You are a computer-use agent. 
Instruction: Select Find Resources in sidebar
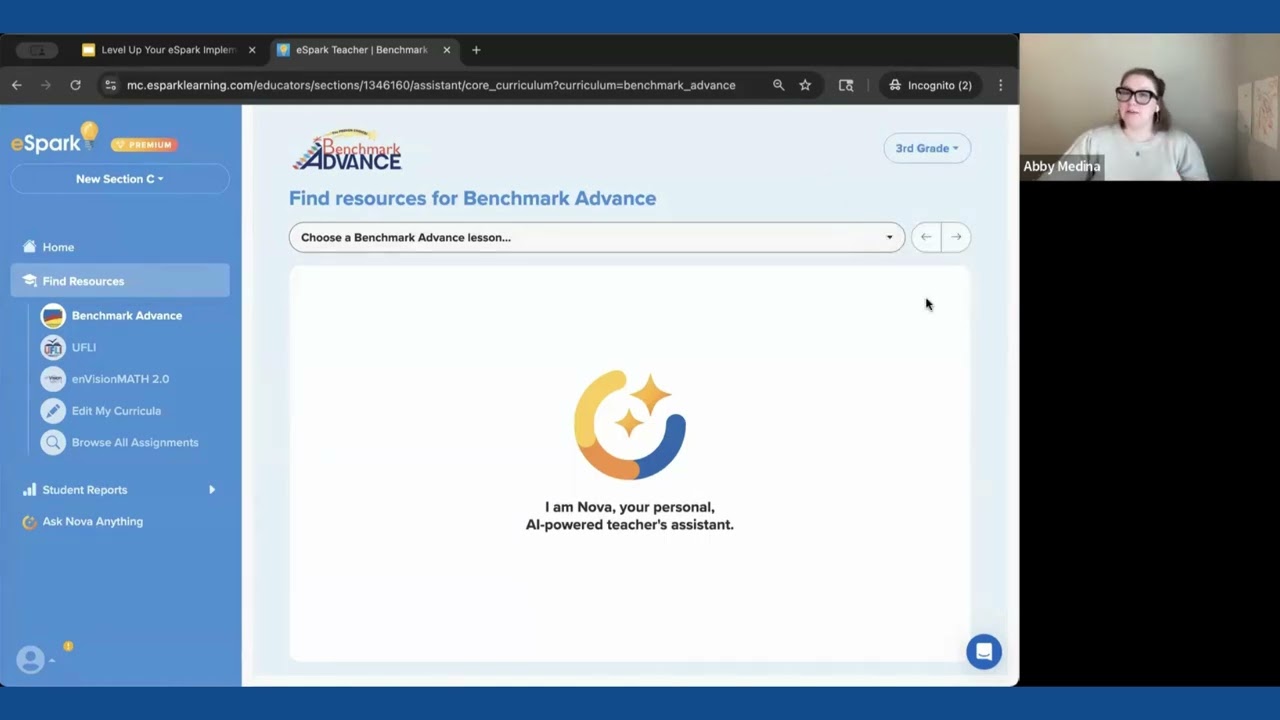120,281
